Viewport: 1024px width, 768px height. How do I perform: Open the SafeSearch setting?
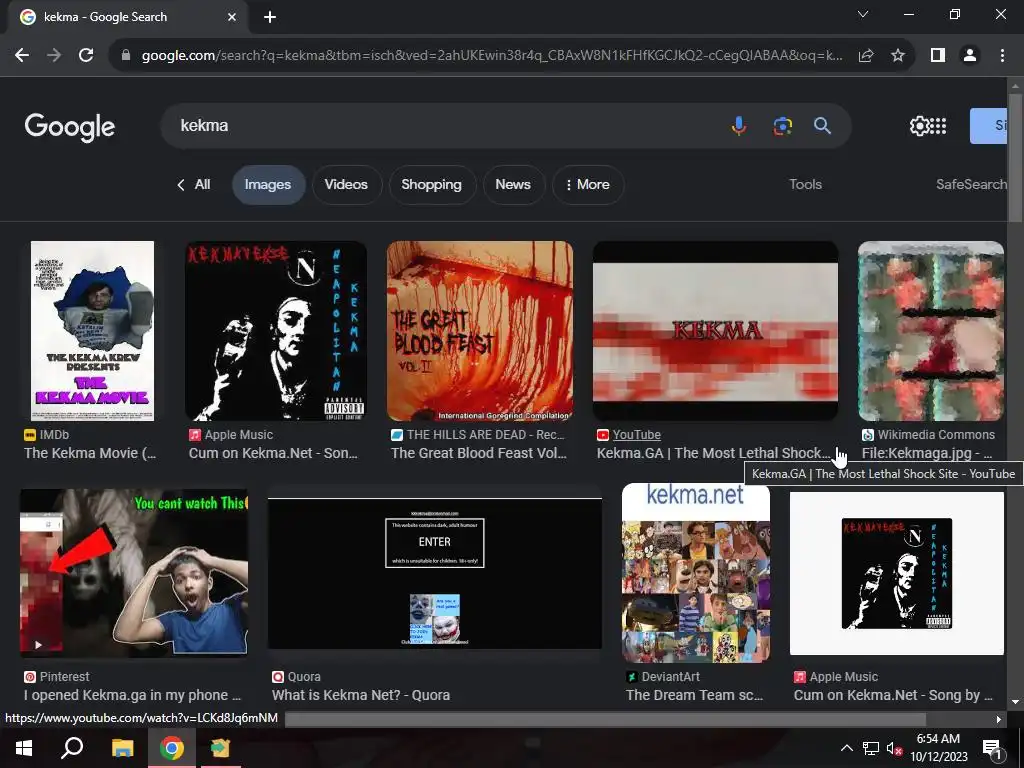(971, 185)
